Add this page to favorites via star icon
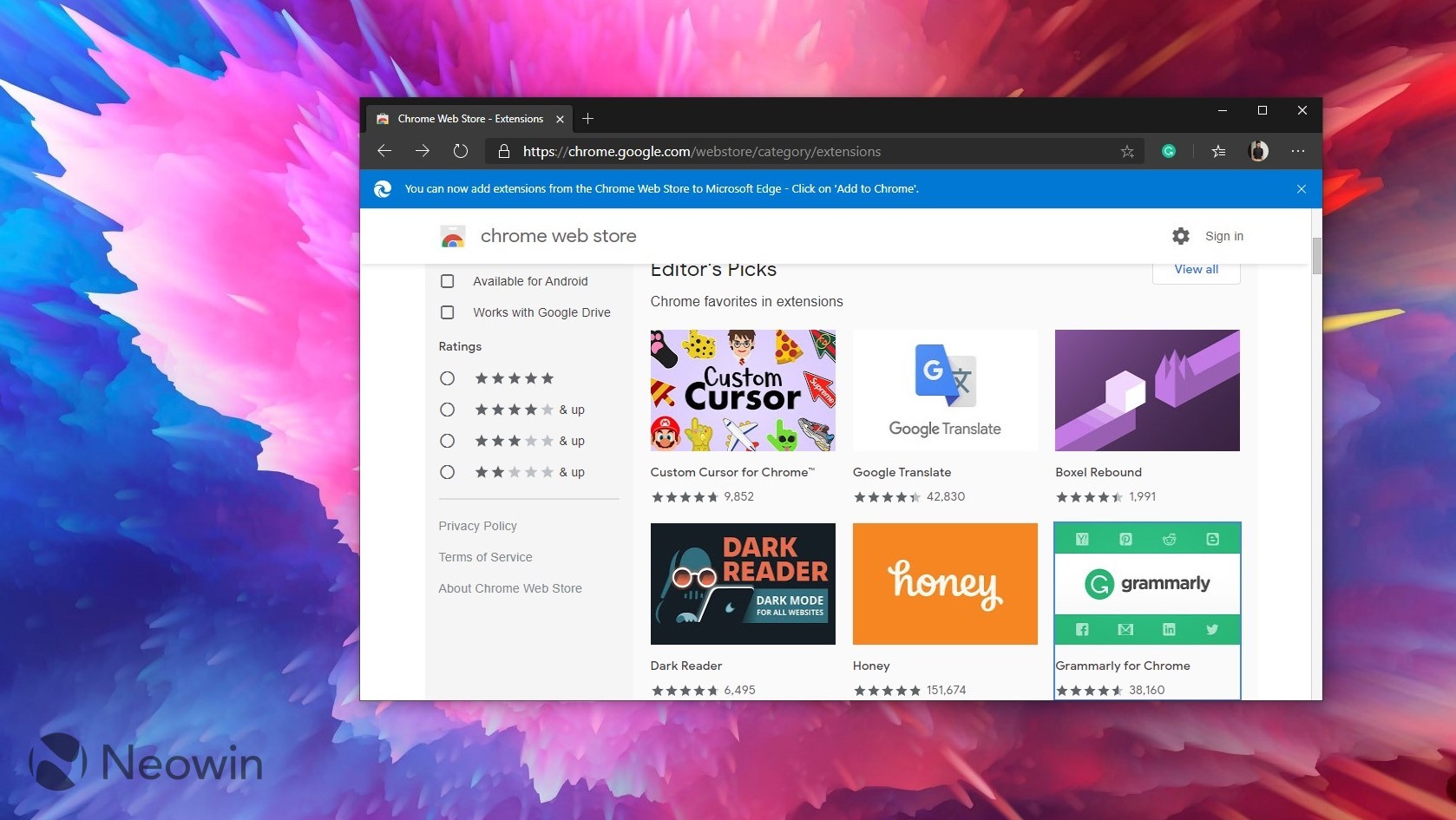Viewport: 1456px width, 820px height. point(1126,150)
